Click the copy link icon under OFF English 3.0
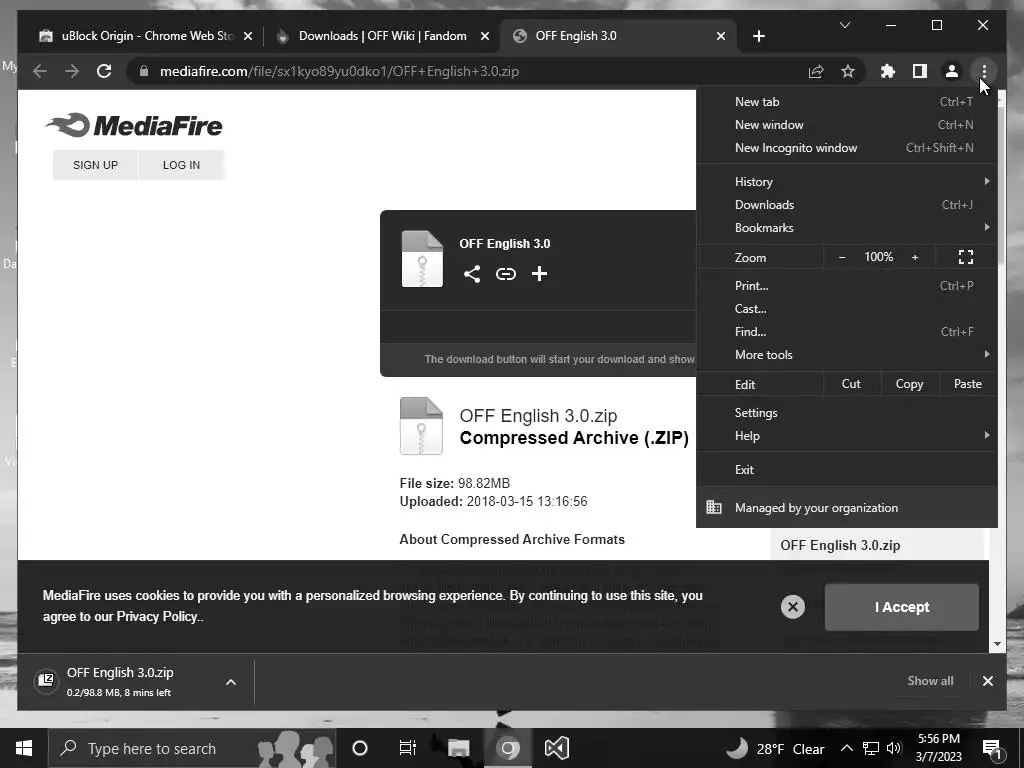The image size is (1024, 768). (505, 274)
